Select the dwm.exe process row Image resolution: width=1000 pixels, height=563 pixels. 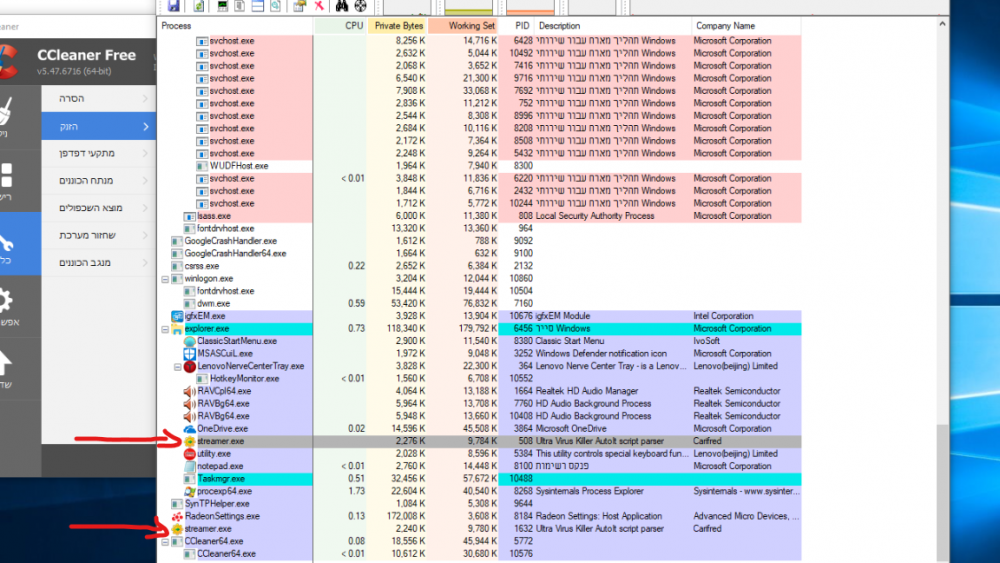[479, 304]
